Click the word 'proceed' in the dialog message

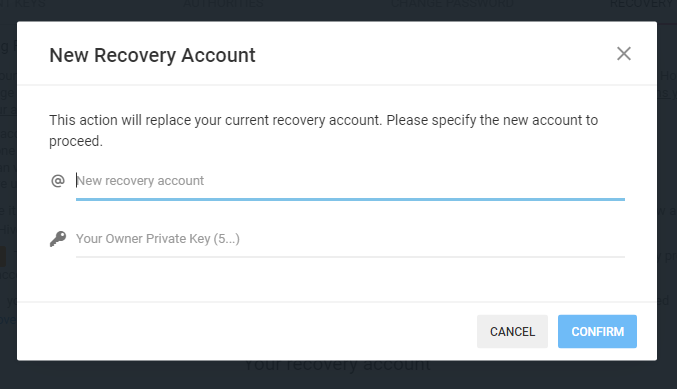[x=76, y=141]
